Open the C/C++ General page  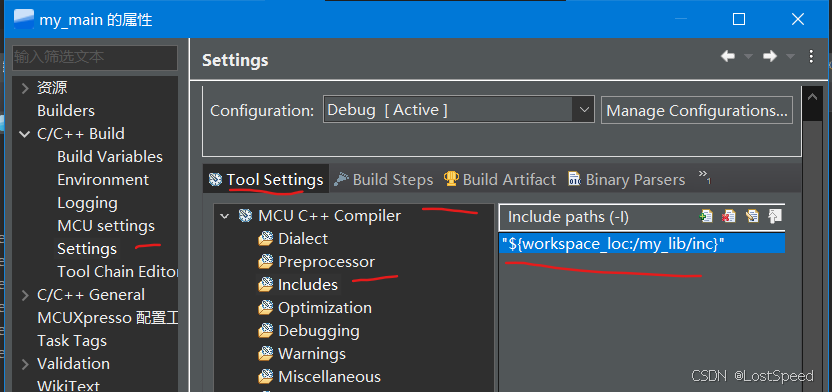coord(91,295)
